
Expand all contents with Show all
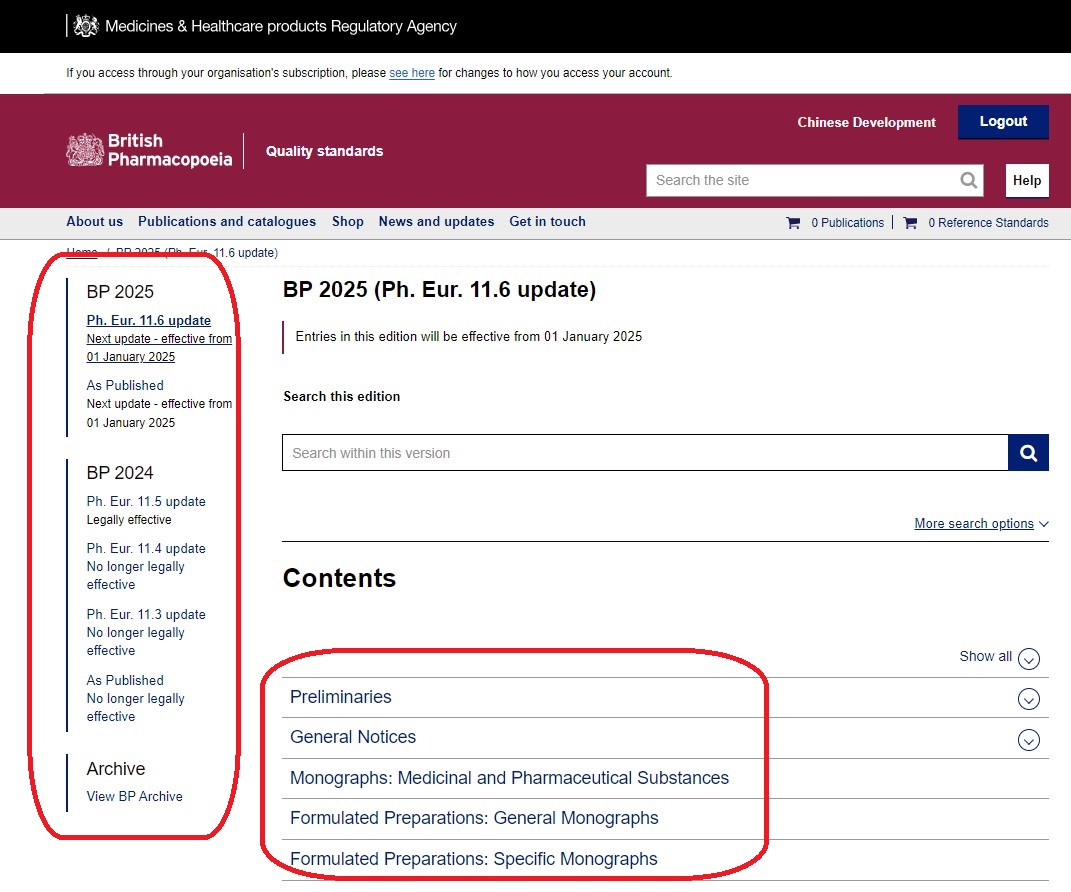tap(999, 657)
